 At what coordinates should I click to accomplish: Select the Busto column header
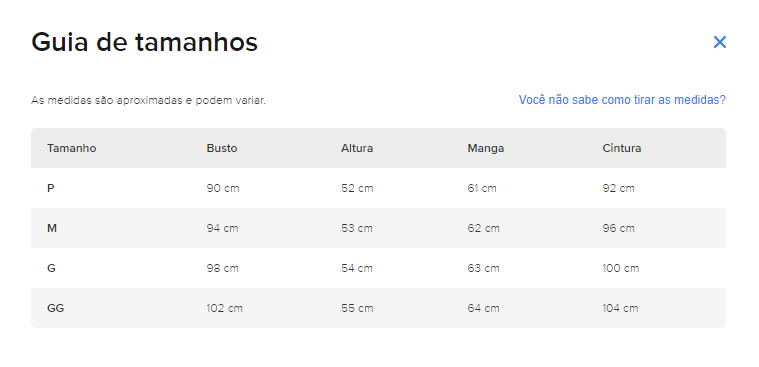[x=222, y=148]
